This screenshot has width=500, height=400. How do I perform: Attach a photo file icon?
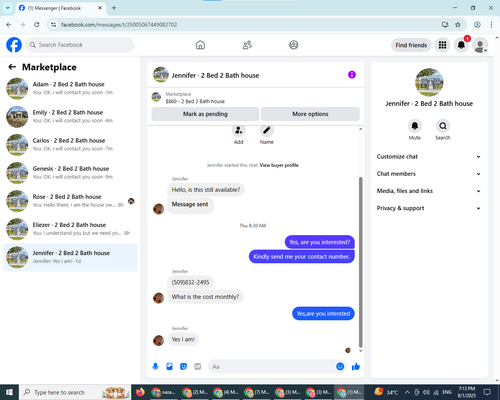(x=169, y=367)
